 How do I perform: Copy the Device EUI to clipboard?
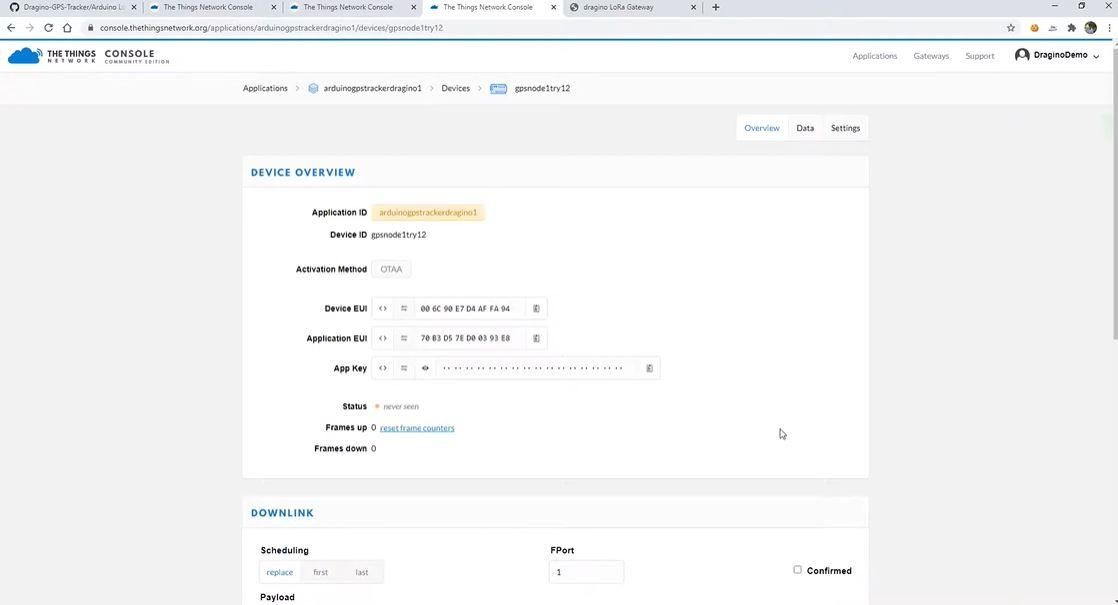(x=536, y=309)
